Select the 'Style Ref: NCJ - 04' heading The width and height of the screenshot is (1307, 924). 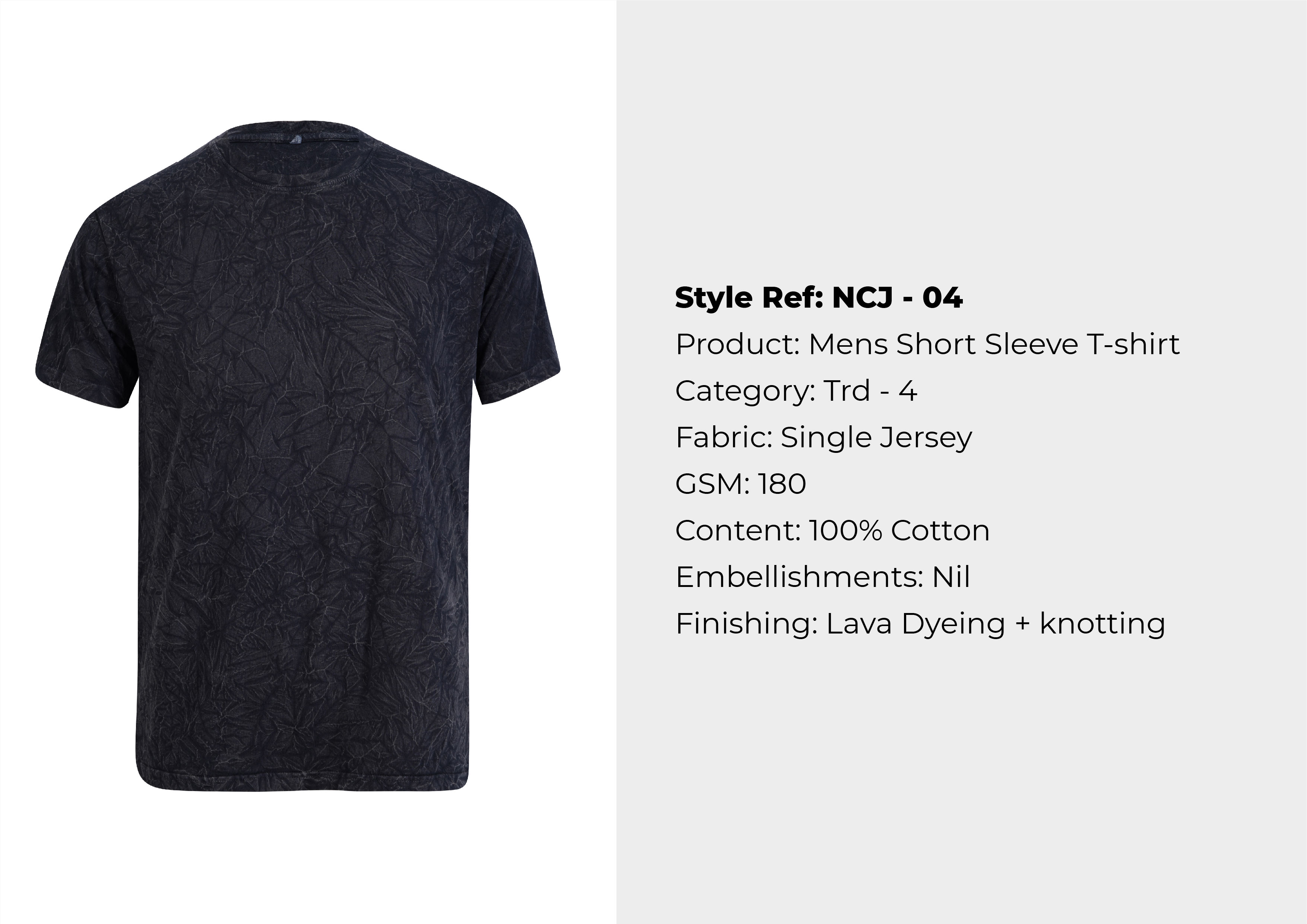(819, 298)
